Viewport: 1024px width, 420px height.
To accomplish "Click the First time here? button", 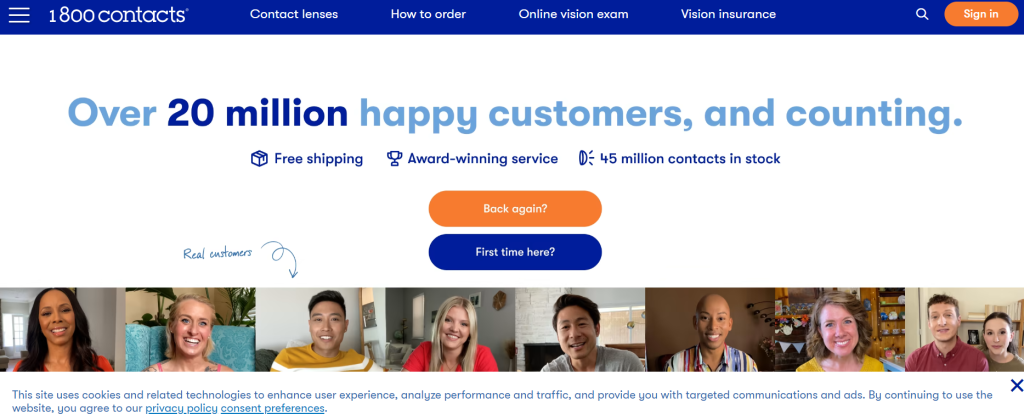I will point(515,252).
